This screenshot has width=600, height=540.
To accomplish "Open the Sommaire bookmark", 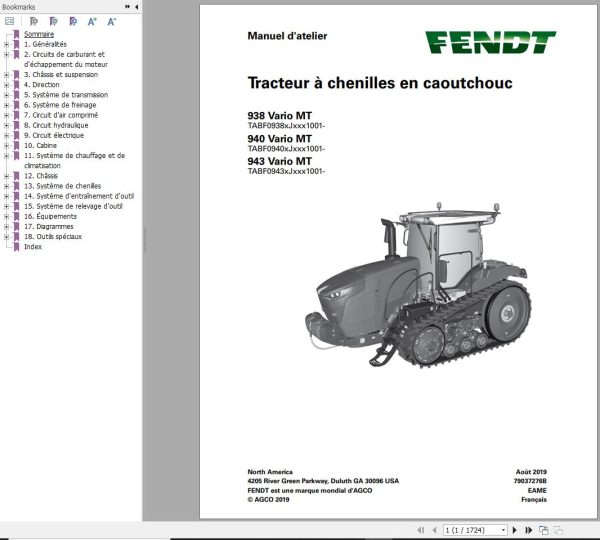I will coord(39,34).
